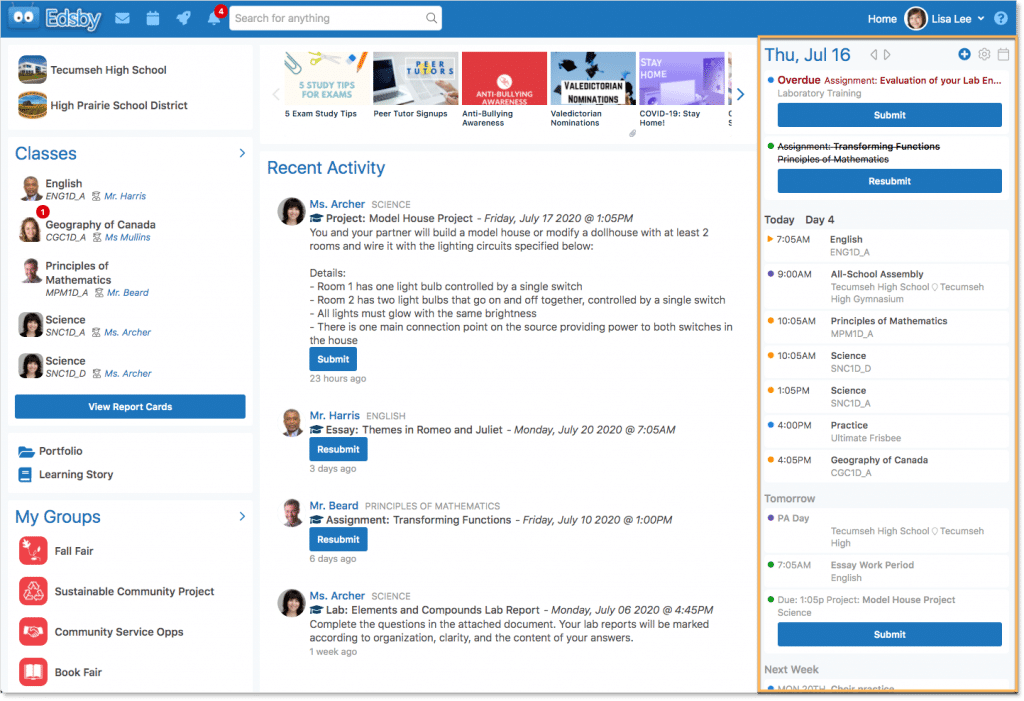Open calendar panel settings gear
The image size is (1024, 701).
click(984, 55)
